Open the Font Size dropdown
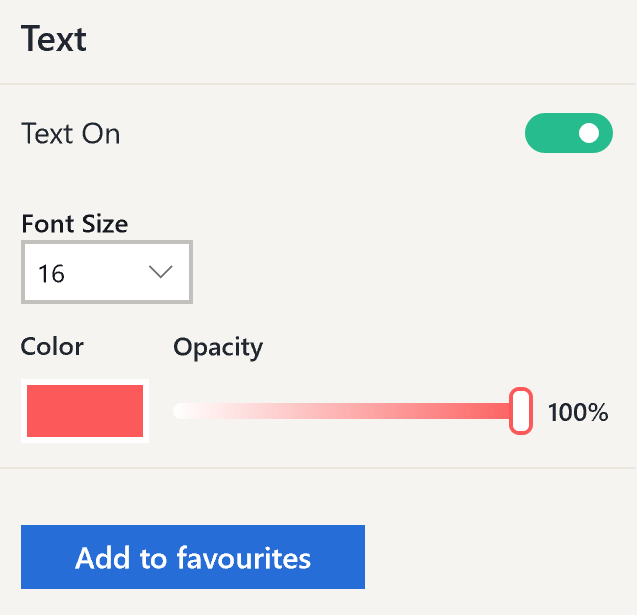Viewport: 637px width, 615px height. [x=107, y=272]
